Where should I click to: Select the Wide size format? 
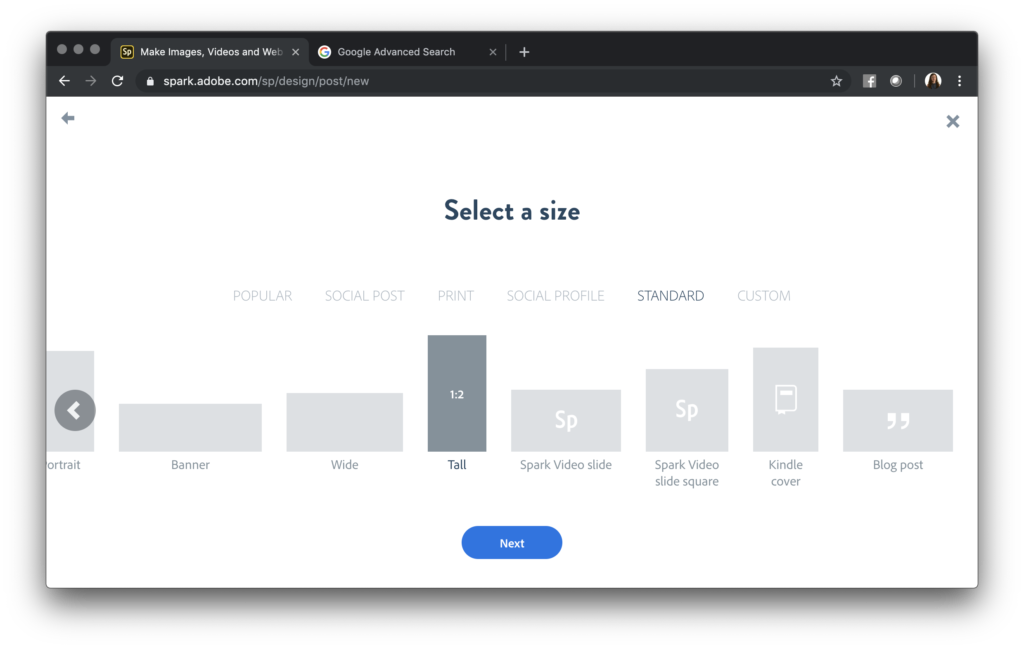pyautogui.click(x=344, y=420)
